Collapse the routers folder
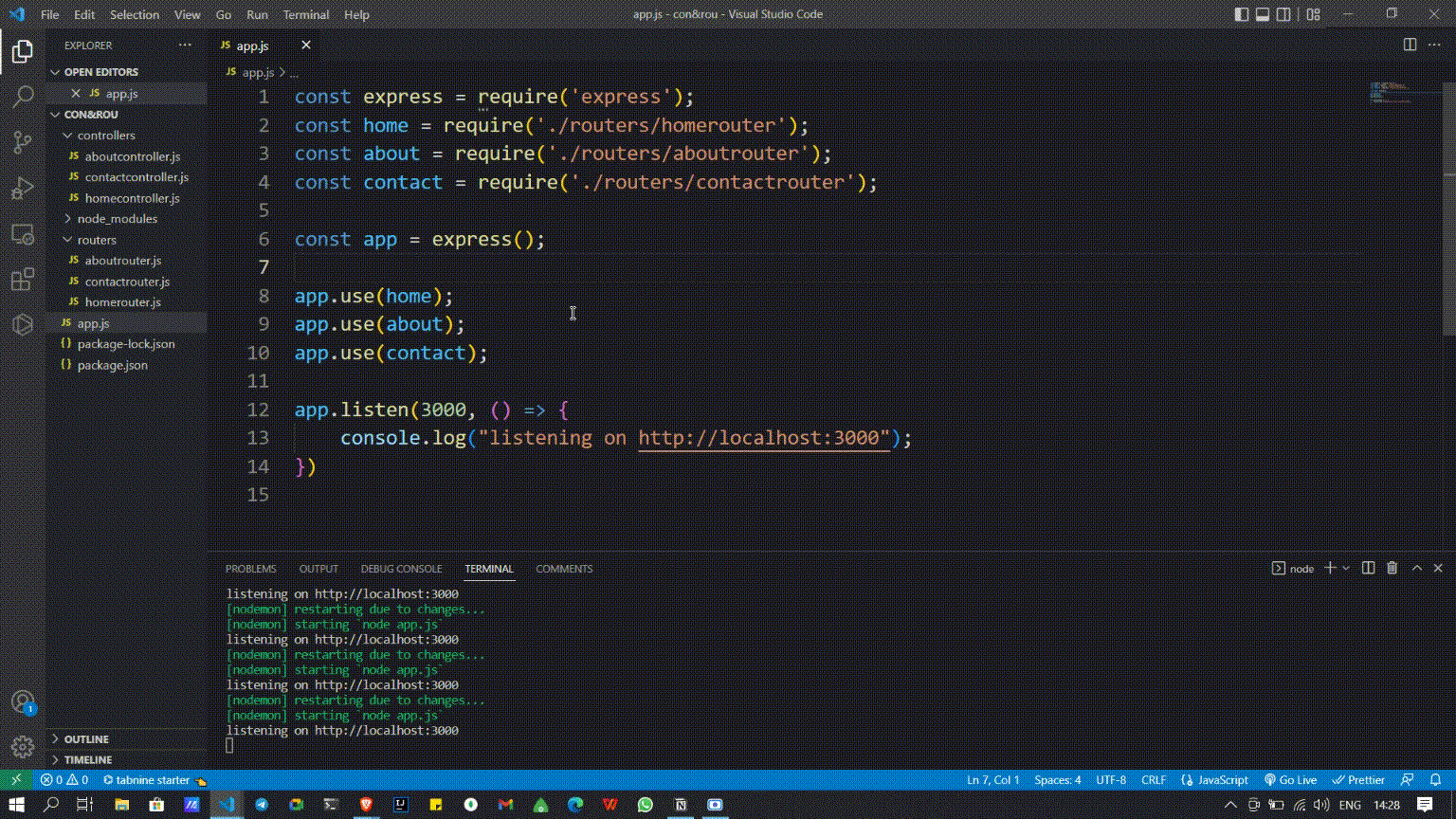This screenshot has width=1456, height=819. tap(126, 240)
